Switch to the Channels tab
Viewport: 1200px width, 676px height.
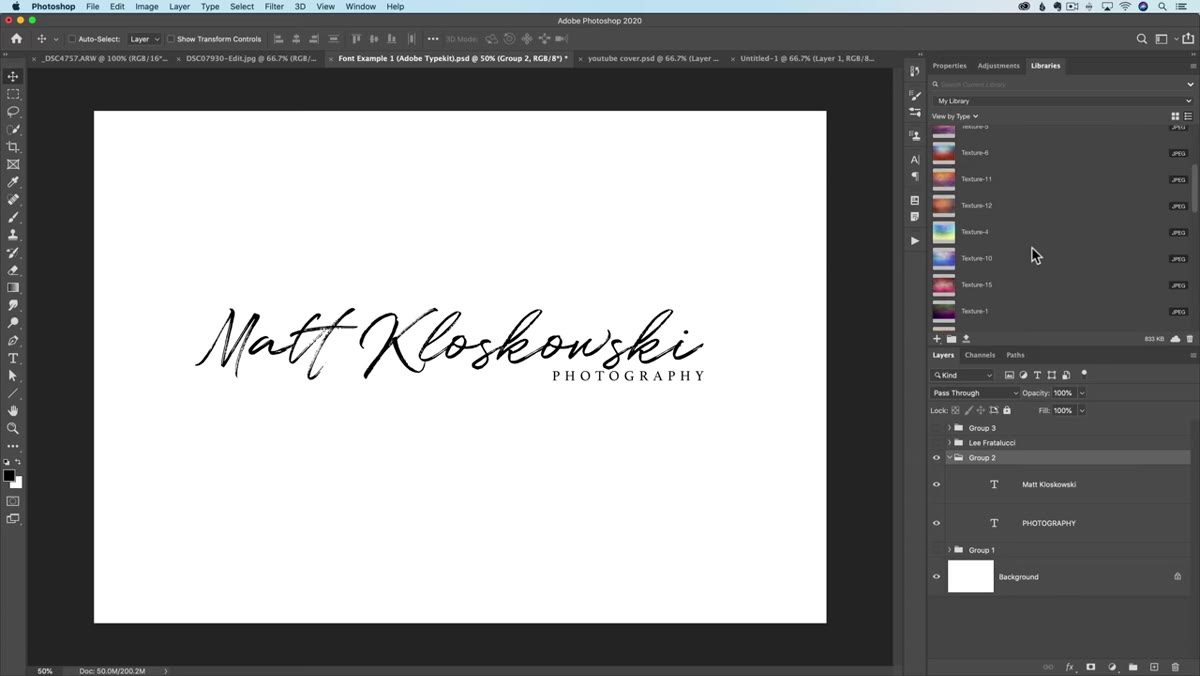[980, 355]
